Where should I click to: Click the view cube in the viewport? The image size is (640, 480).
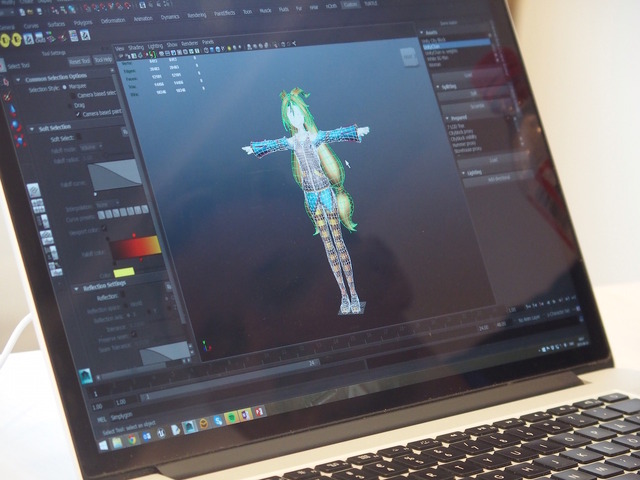(409, 57)
